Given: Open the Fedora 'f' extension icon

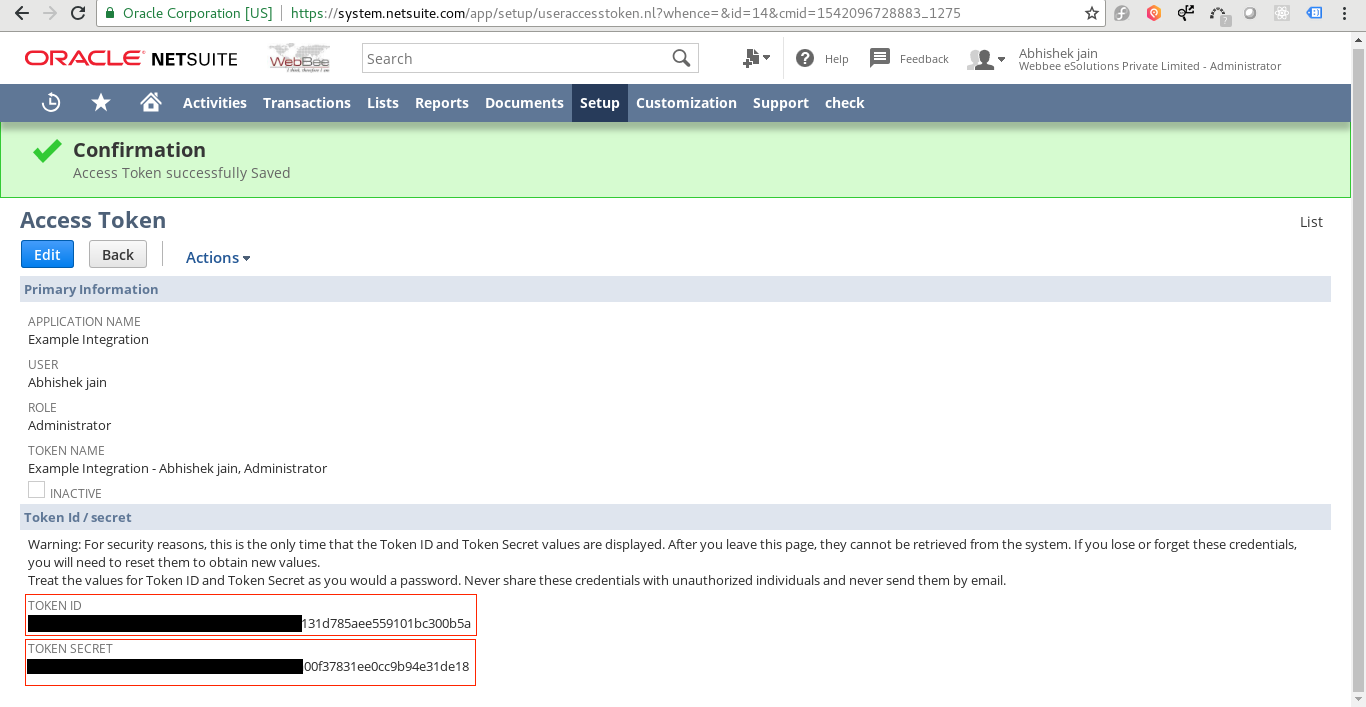Looking at the screenshot, I should pos(1122,14).
